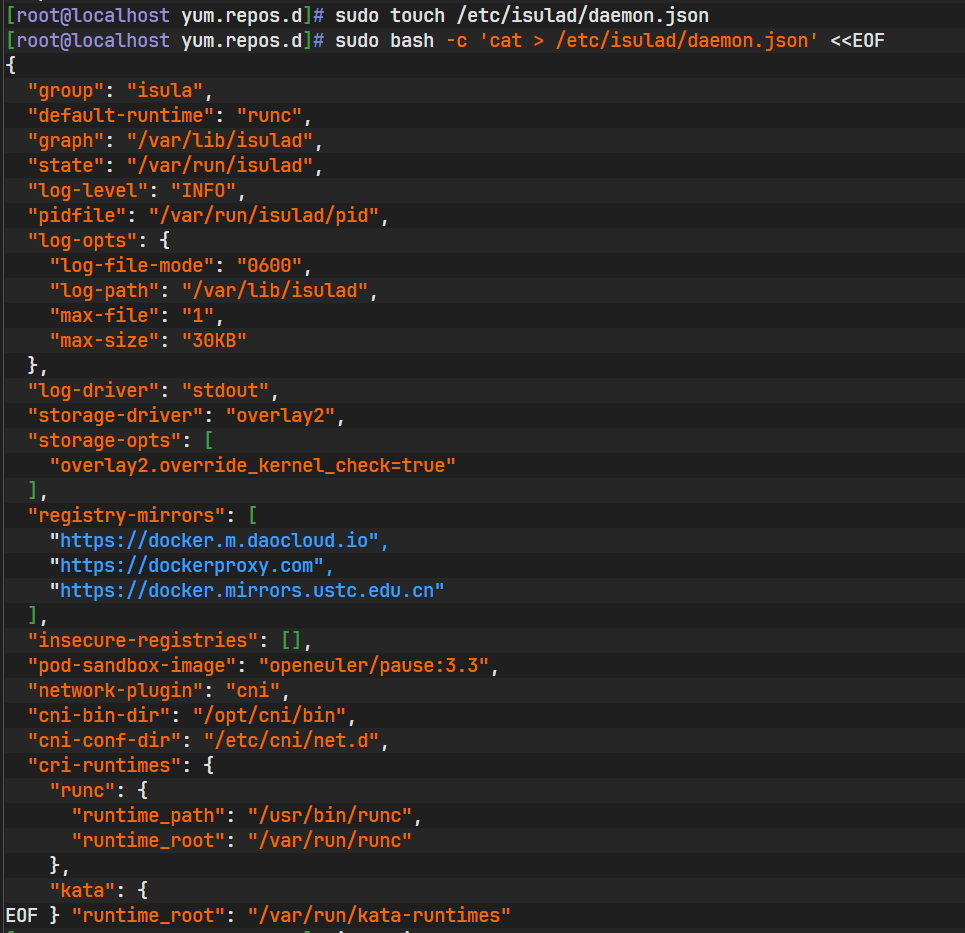The width and height of the screenshot is (965, 933).
Task: Click the "log-path" key
Action: 104,290
